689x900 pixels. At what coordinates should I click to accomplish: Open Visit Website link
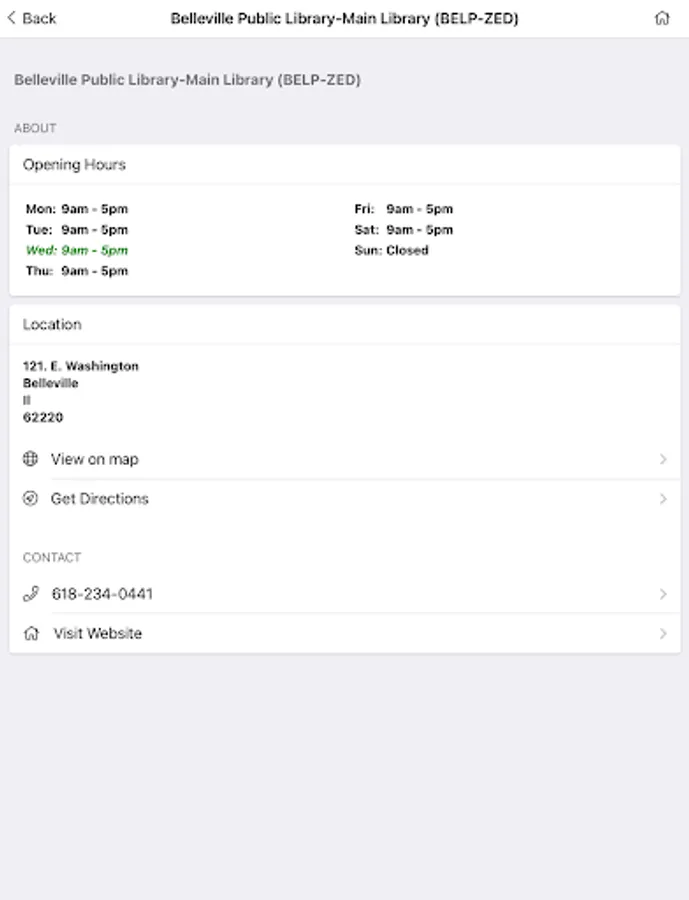[x=98, y=633]
